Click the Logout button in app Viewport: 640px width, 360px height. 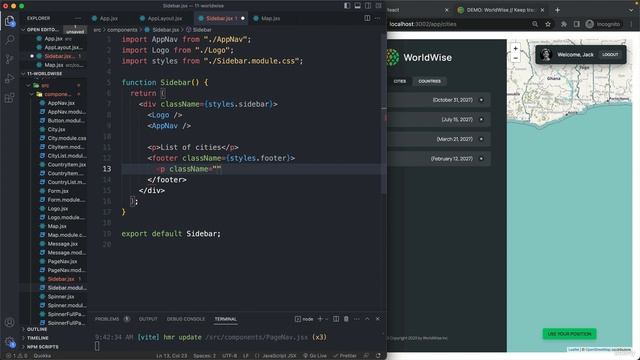click(610, 54)
